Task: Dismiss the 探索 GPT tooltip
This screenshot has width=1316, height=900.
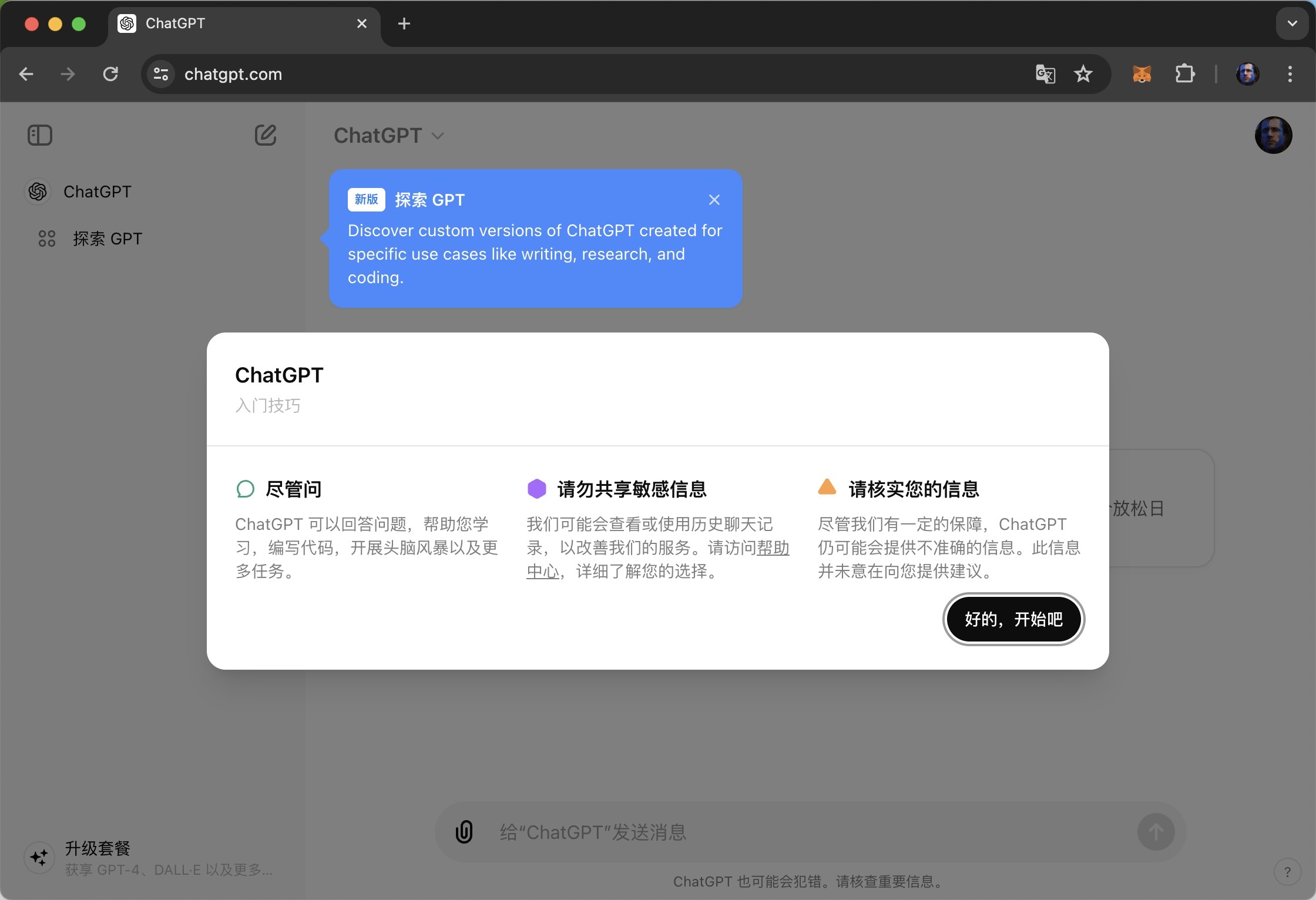Action: (x=714, y=200)
